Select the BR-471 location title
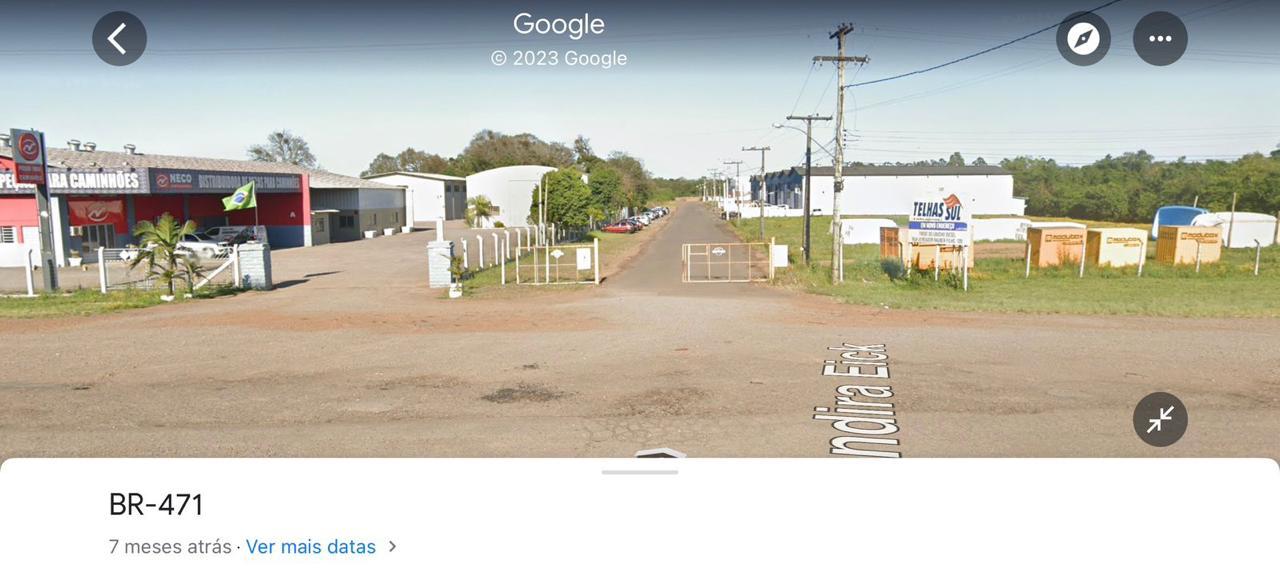The height and width of the screenshot is (569, 1280). point(156,505)
